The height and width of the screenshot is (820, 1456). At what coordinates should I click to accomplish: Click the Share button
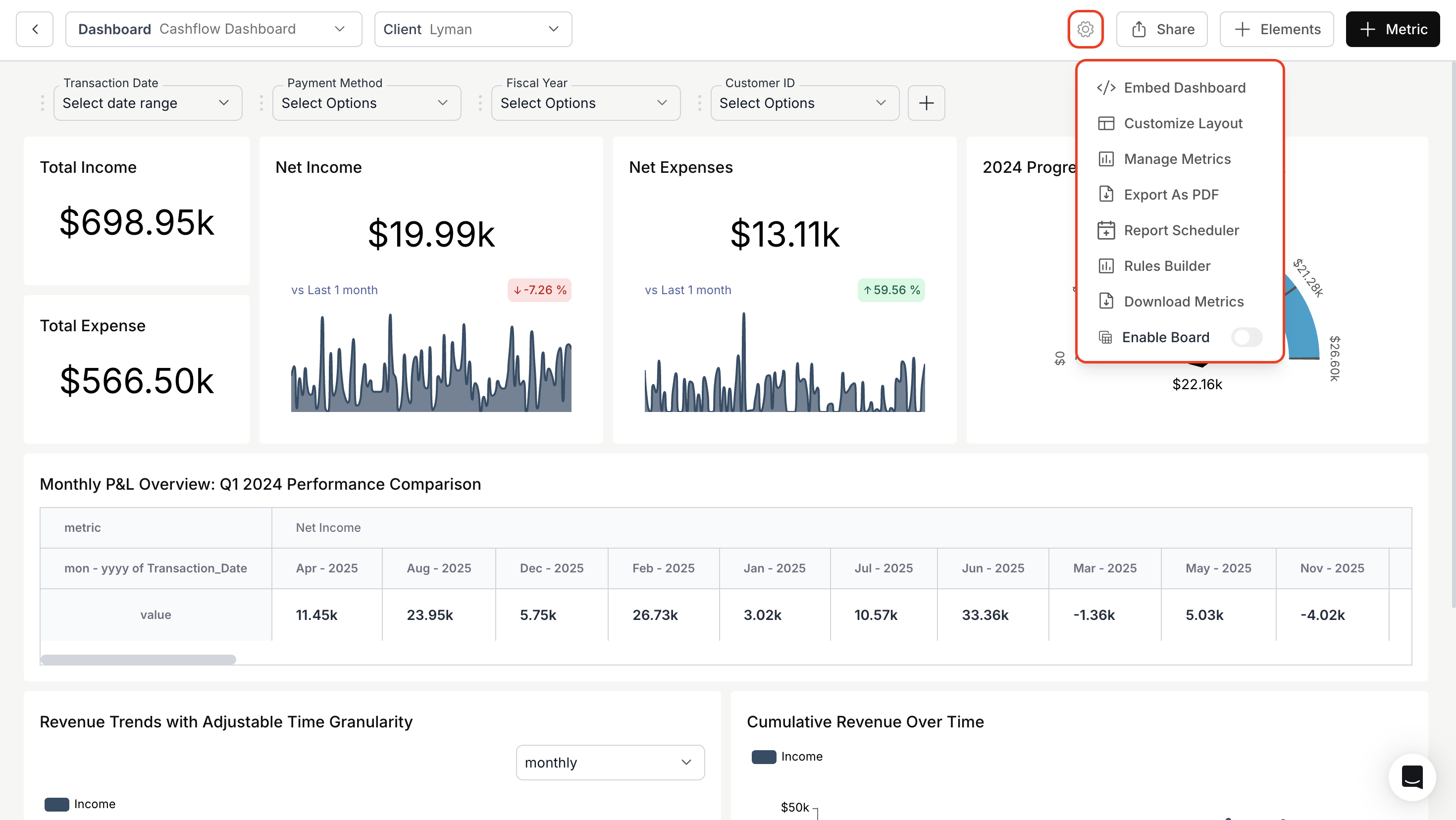pos(1161,29)
